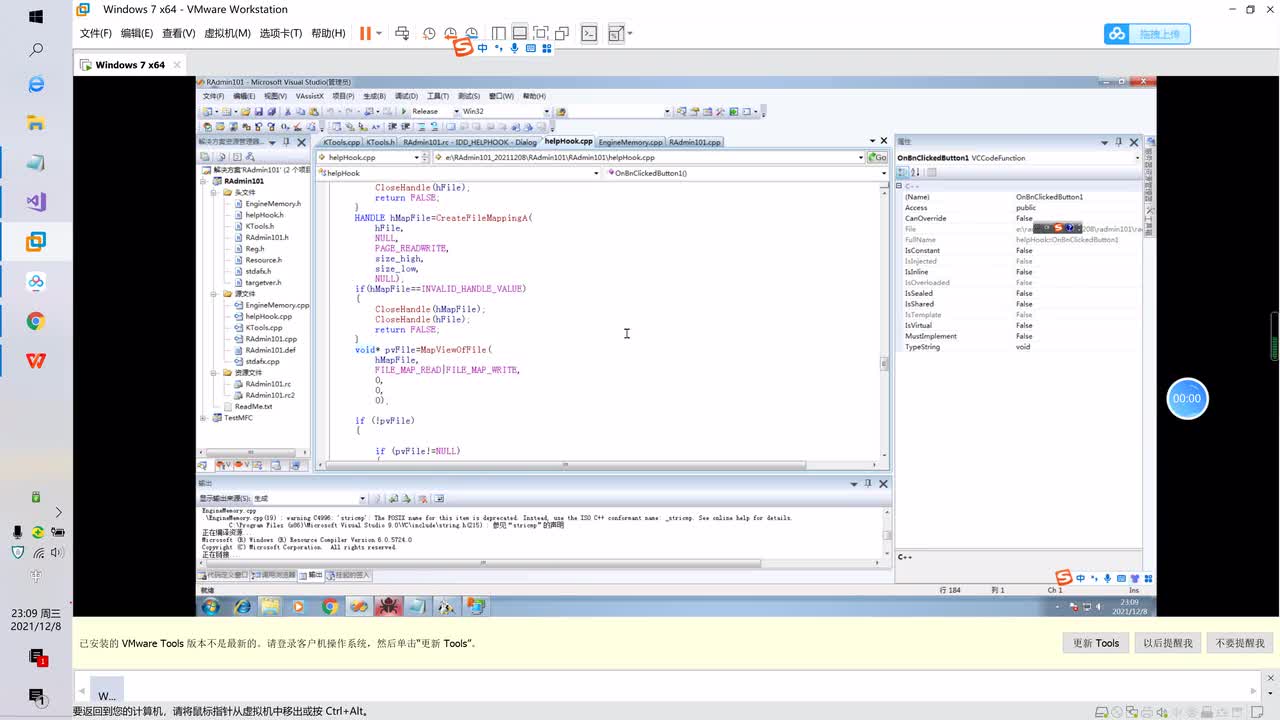Close the editor document with the X
The height and width of the screenshot is (720, 1280).
pos(883,141)
